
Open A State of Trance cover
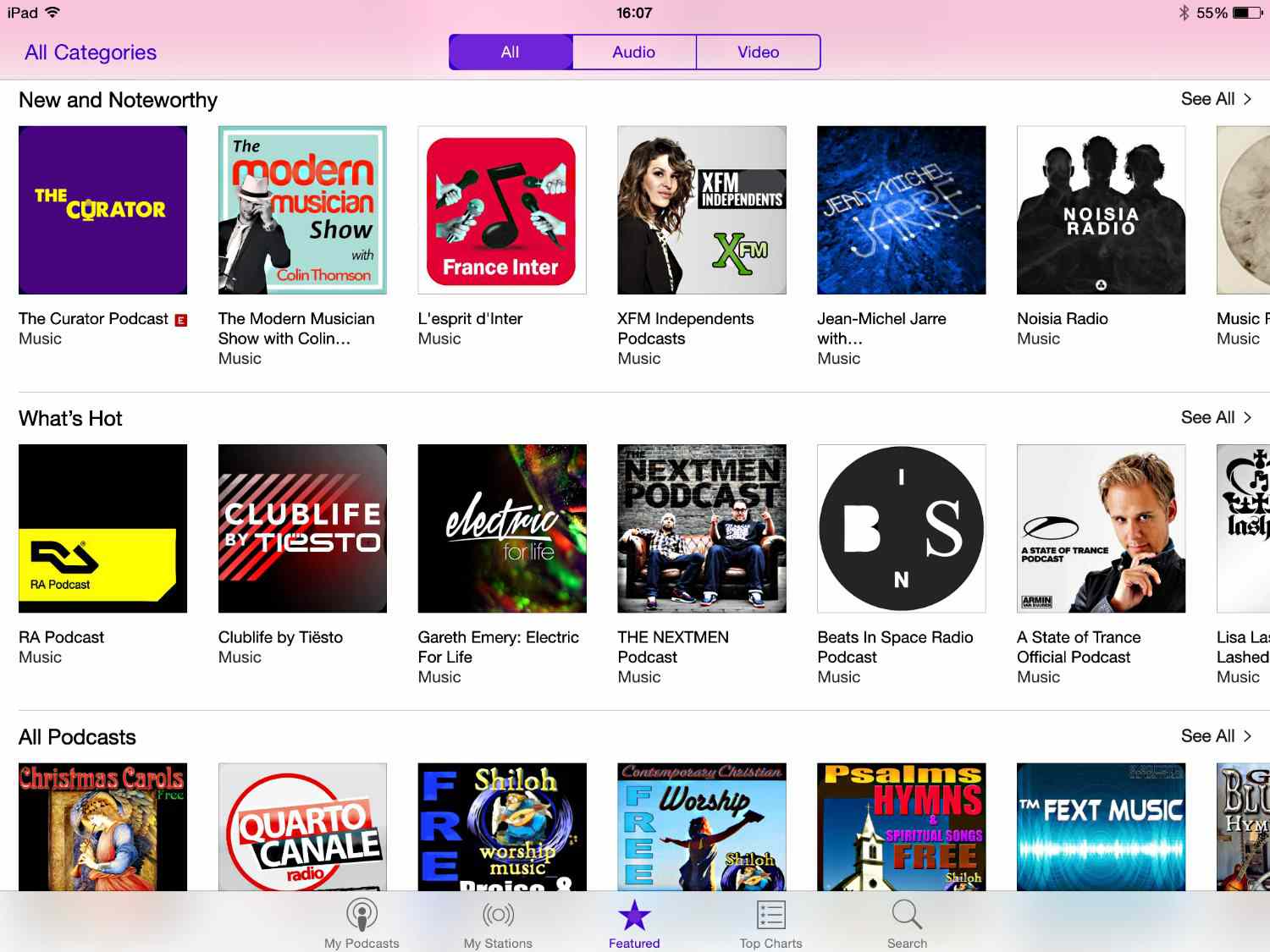tap(1101, 528)
